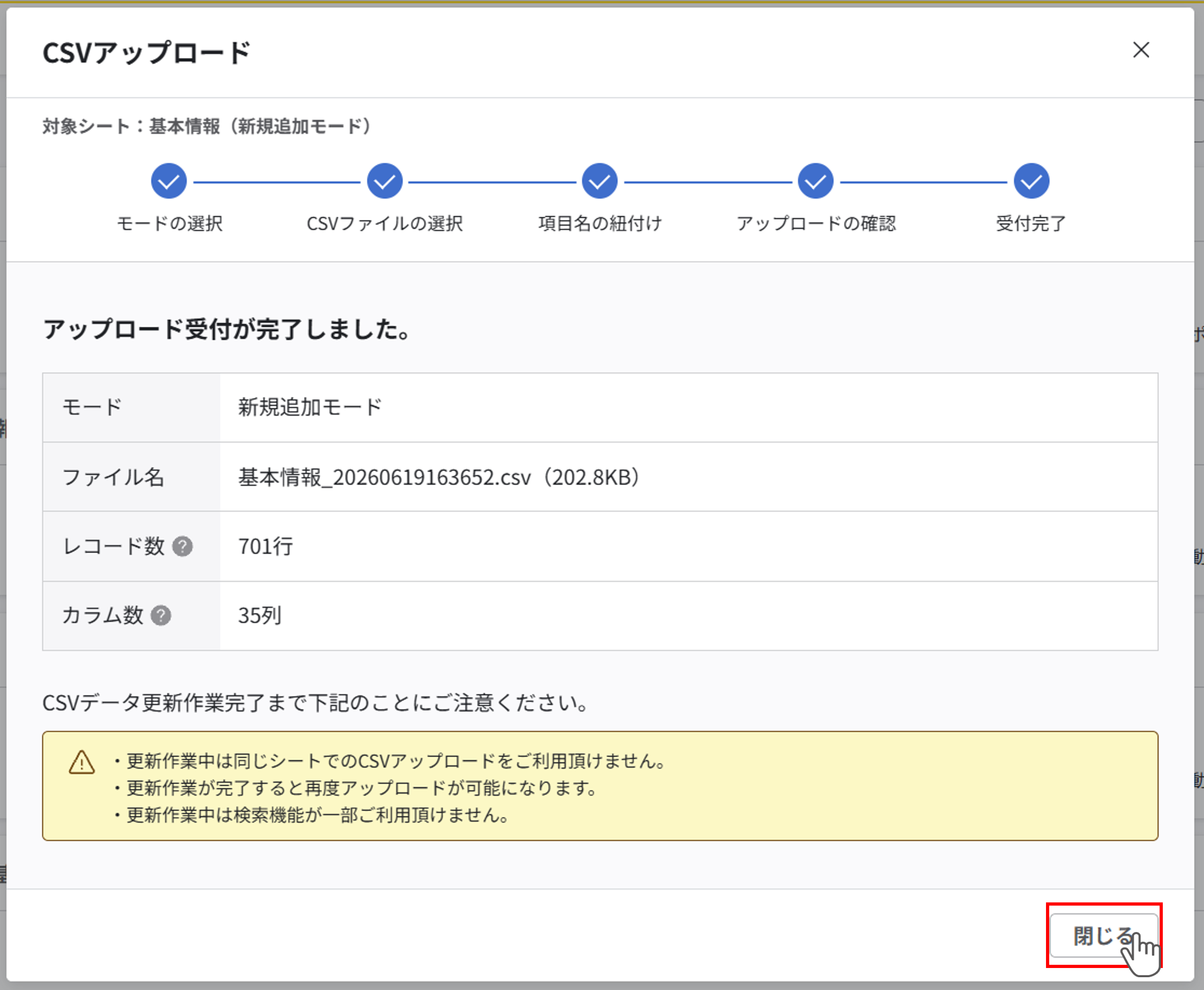Click the 閉じる button
The width and height of the screenshot is (1204, 990).
1104,935
